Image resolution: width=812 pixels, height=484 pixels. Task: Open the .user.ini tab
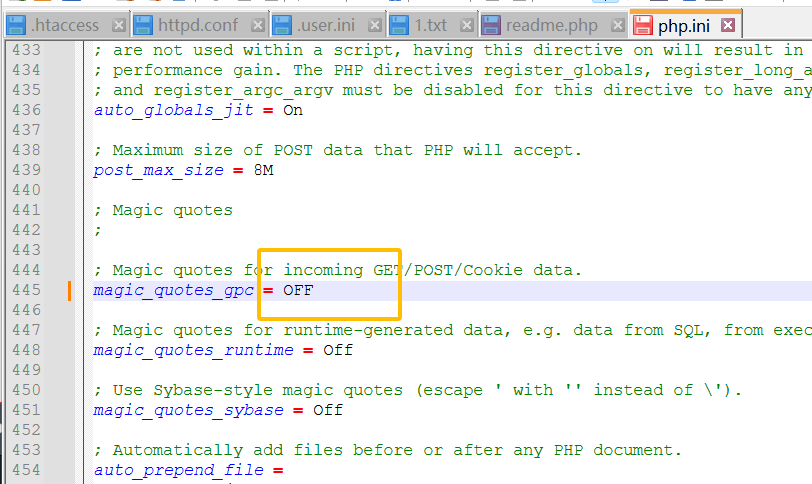(326, 25)
